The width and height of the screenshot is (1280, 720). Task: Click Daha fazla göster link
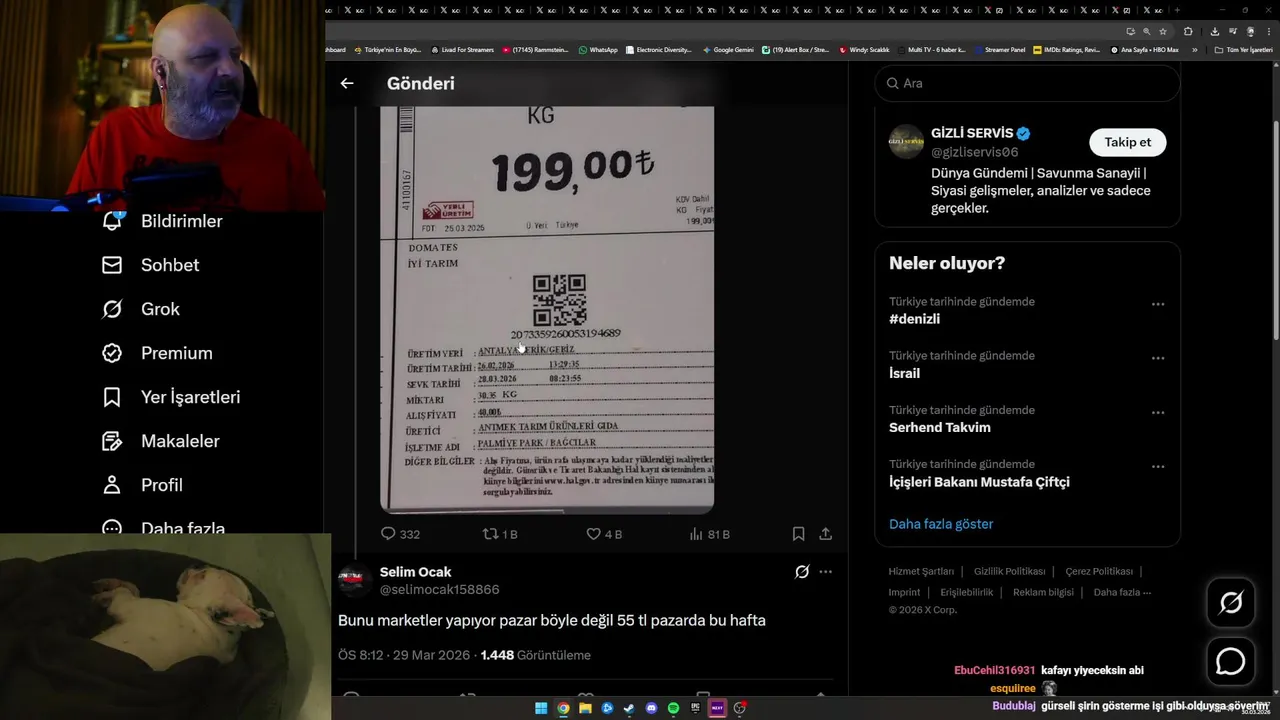click(x=941, y=524)
